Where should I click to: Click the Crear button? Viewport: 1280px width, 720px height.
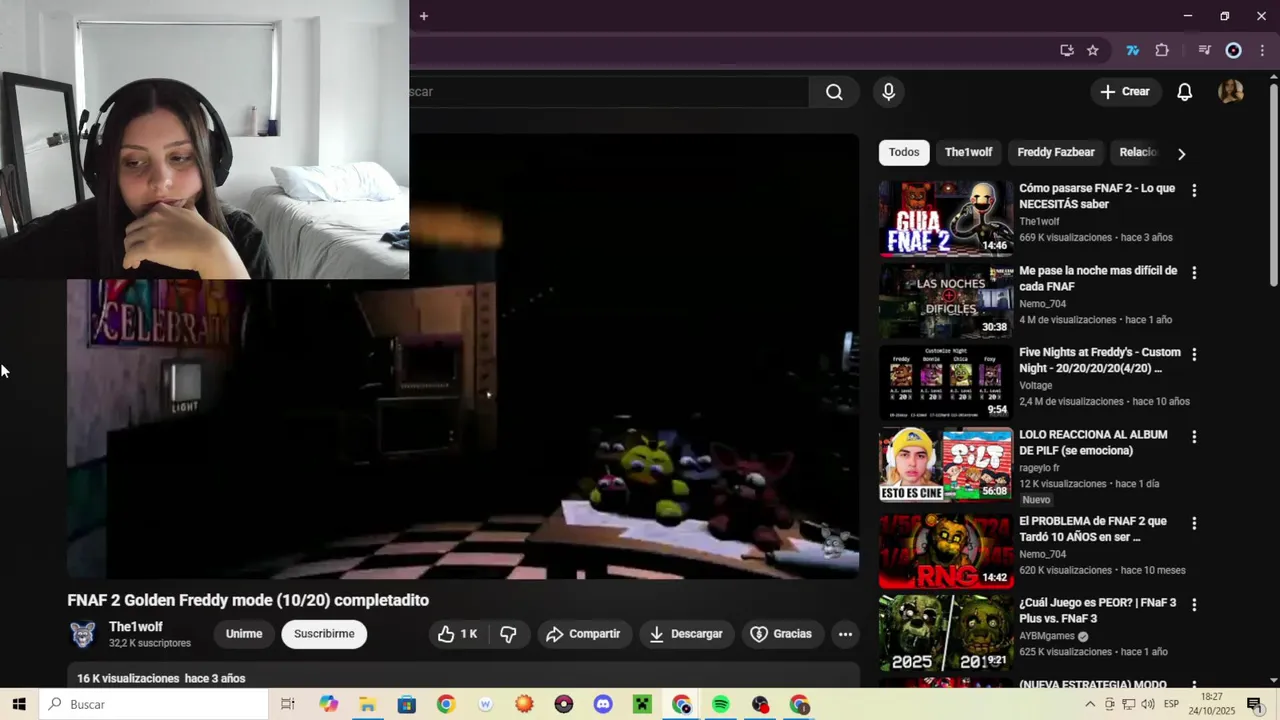(x=1126, y=92)
